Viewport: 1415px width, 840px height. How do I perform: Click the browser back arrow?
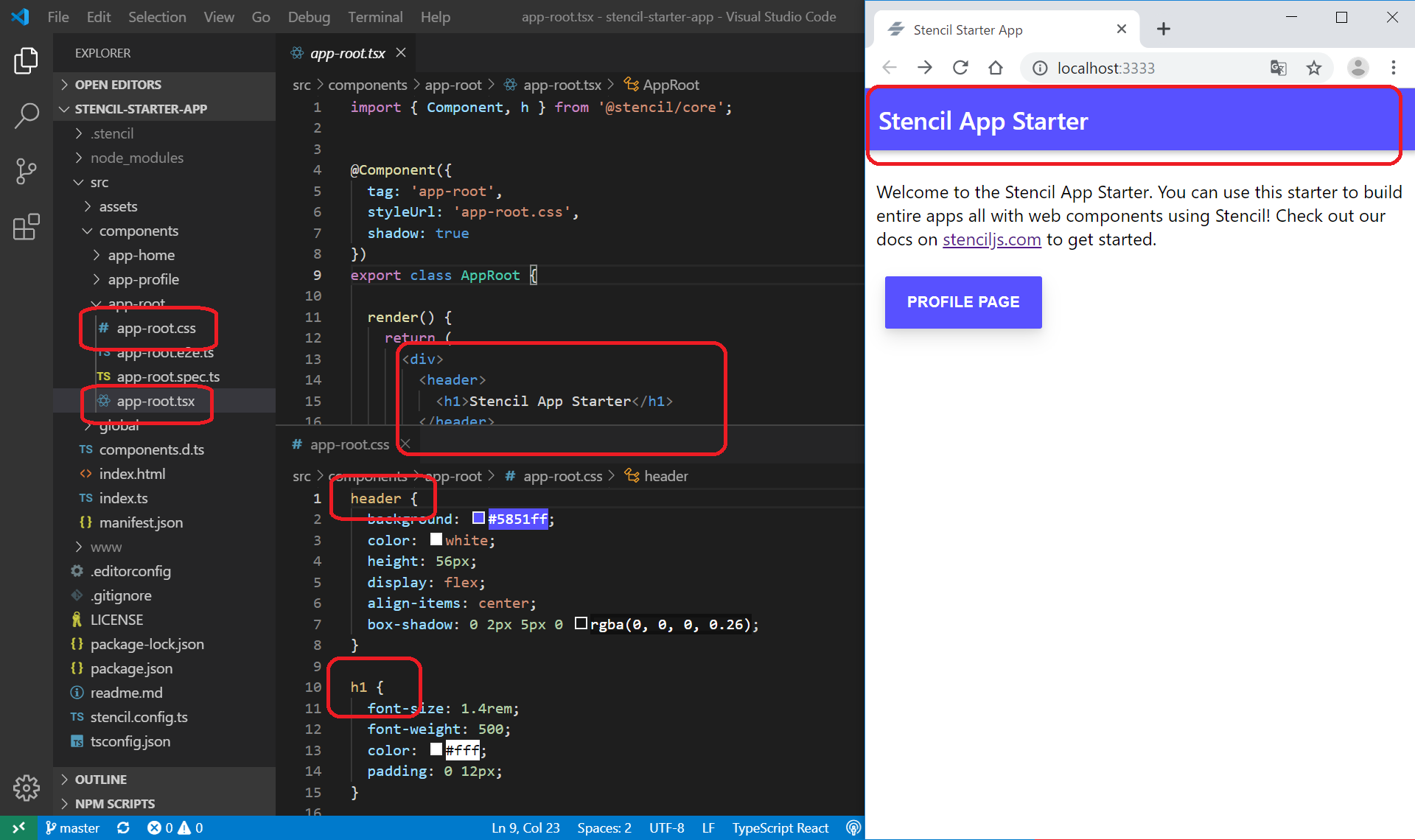point(890,68)
